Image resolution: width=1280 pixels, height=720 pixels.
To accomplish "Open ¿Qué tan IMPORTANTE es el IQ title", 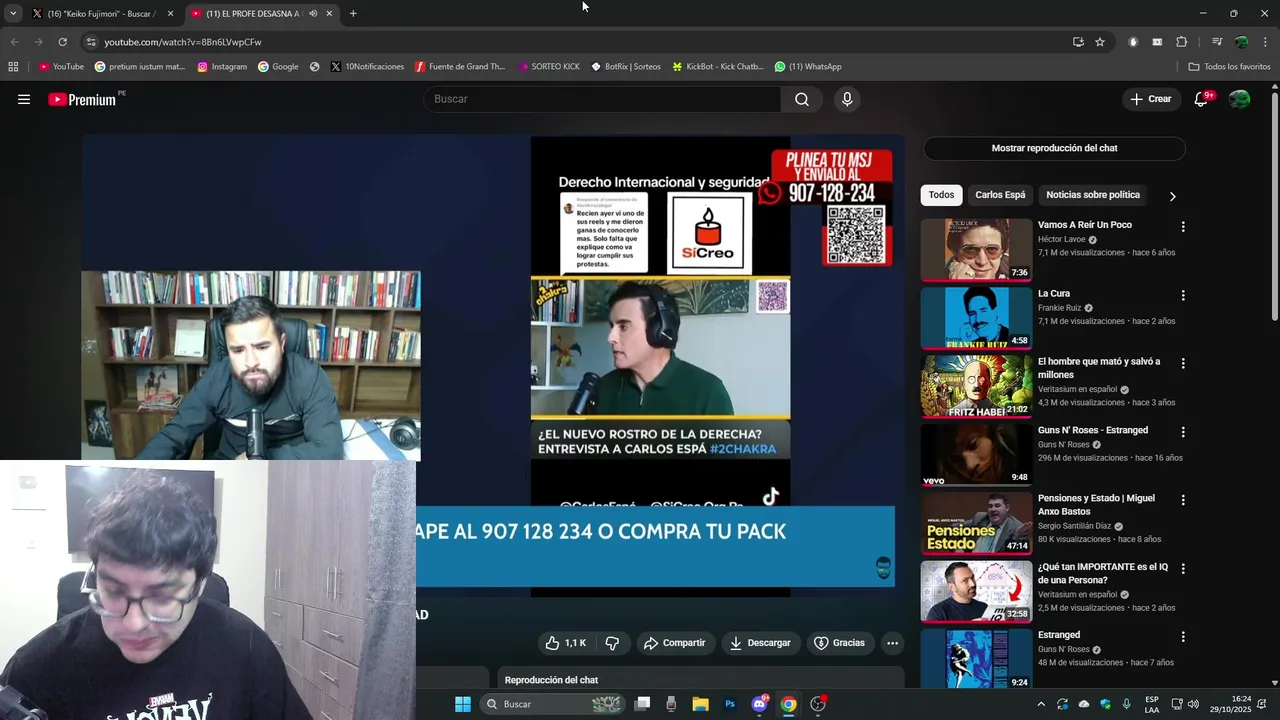I will pyautogui.click(x=1103, y=573).
